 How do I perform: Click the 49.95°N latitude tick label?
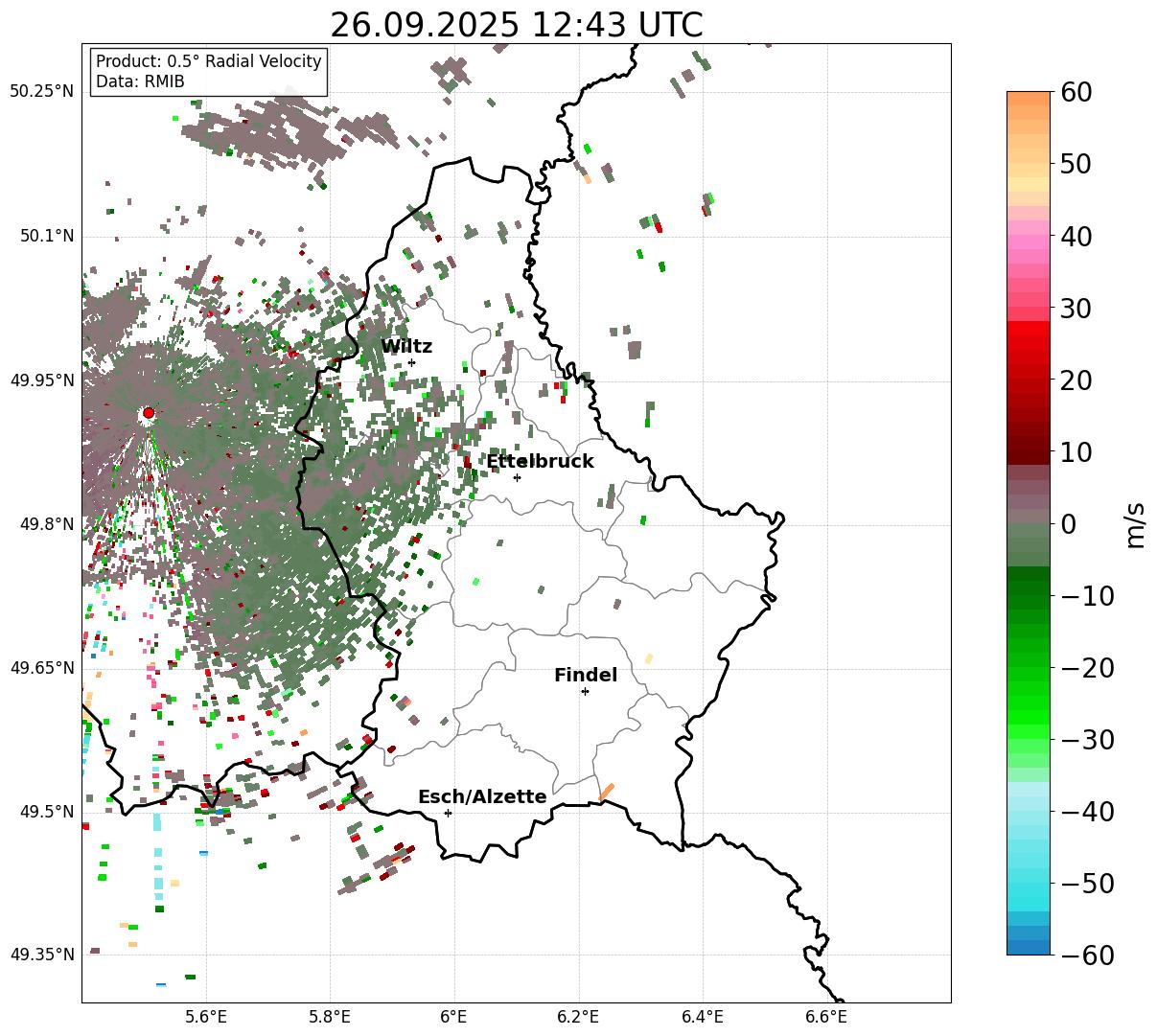(41, 380)
